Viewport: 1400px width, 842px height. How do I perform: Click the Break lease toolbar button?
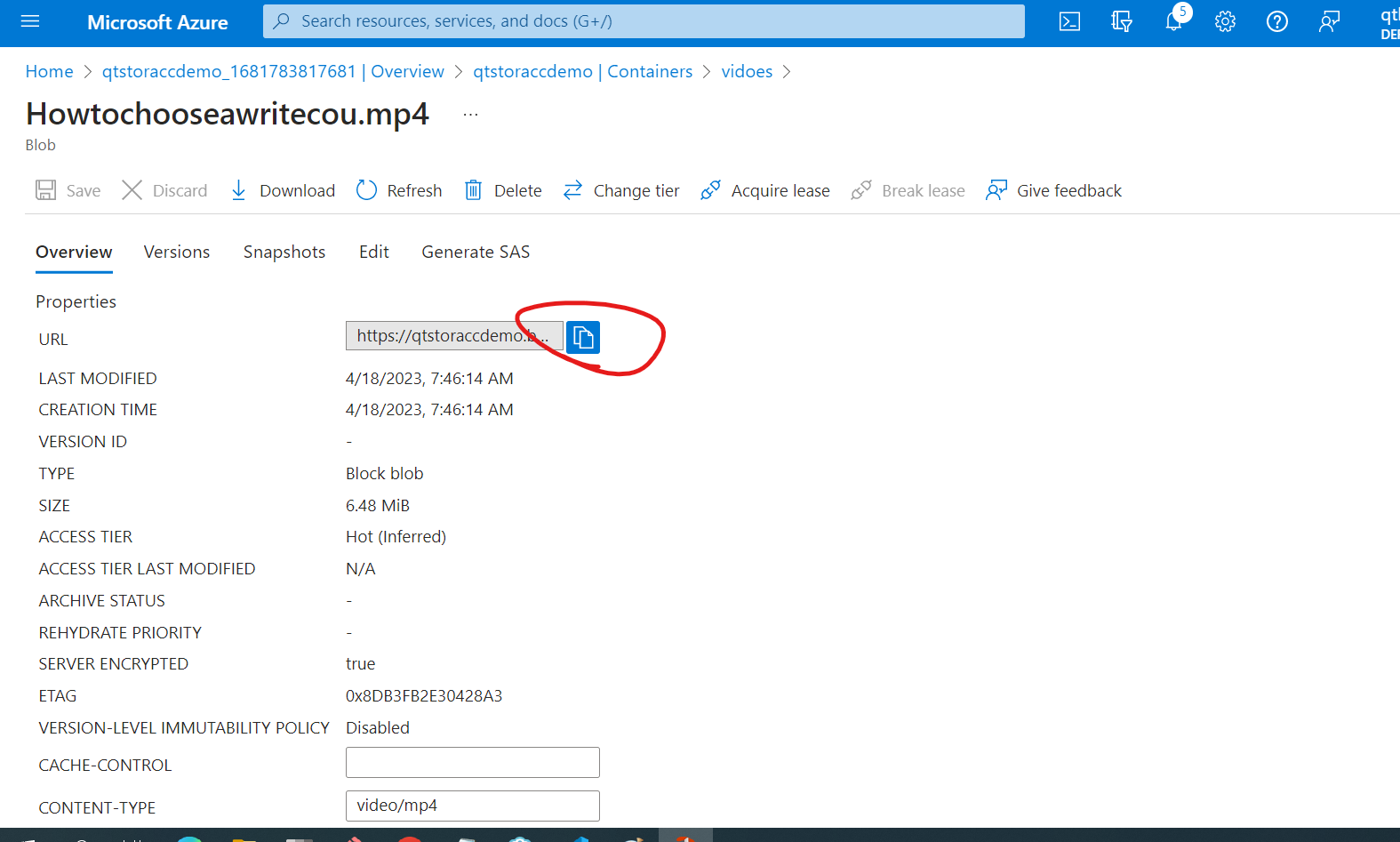pos(908,190)
